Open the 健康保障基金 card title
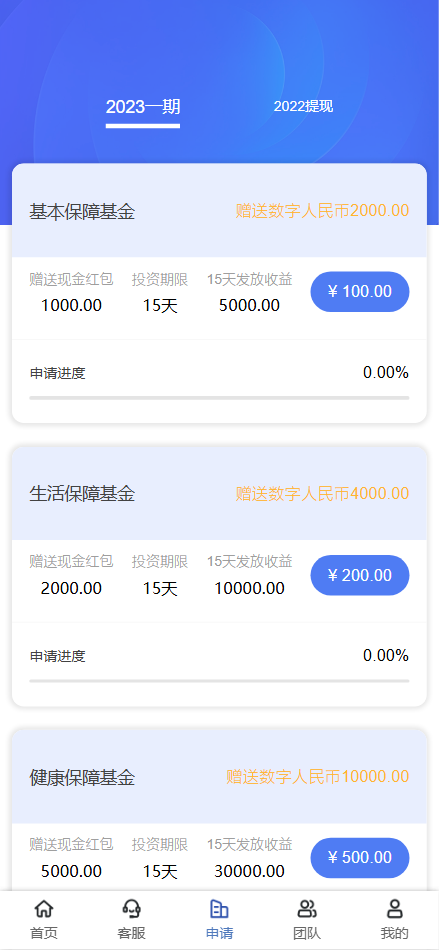The width and height of the screenshot is (440, 950). pyautogui.click(x=82, y=777)
